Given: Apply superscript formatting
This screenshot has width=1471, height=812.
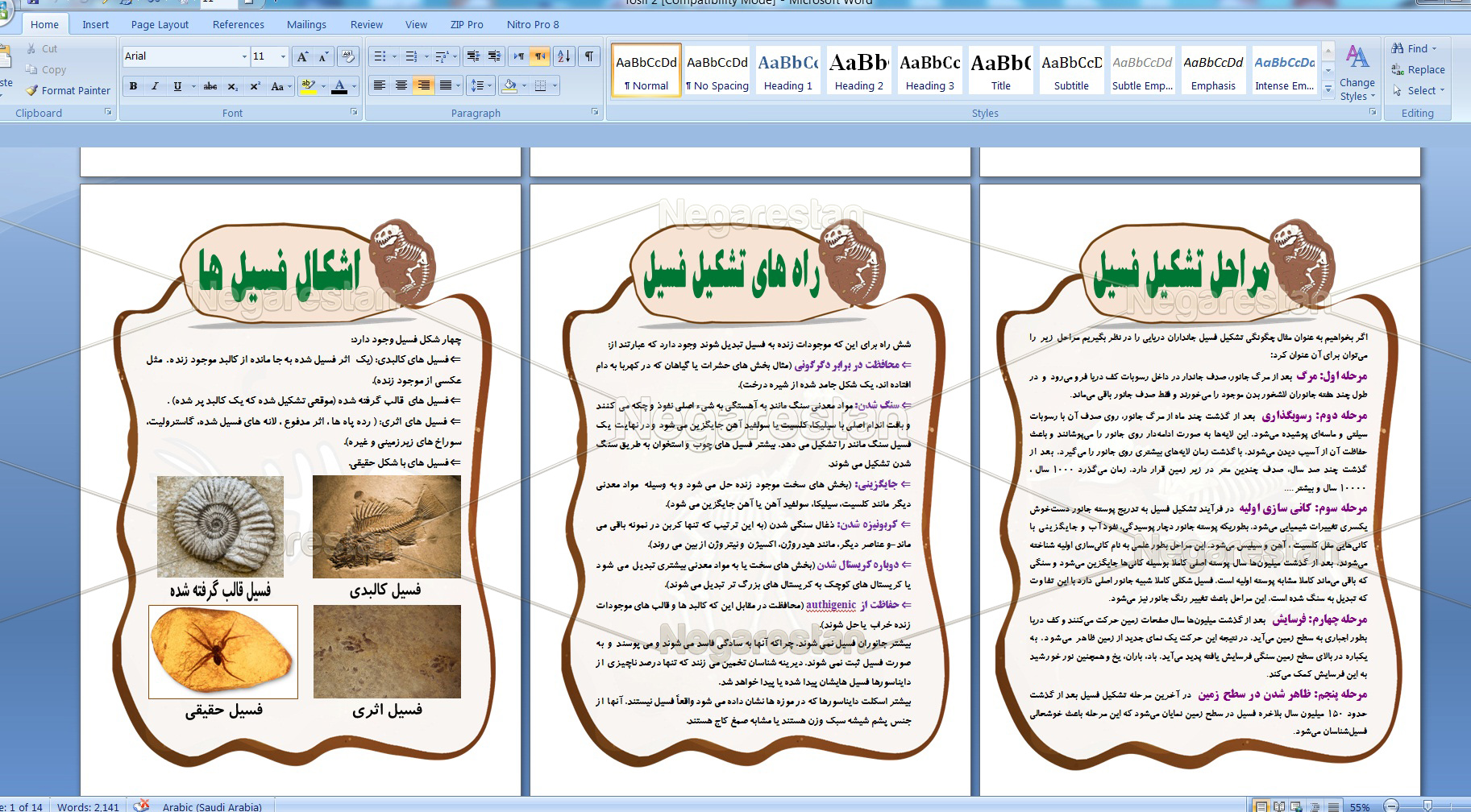Looking at the screenshot, I should pos(255,86).
